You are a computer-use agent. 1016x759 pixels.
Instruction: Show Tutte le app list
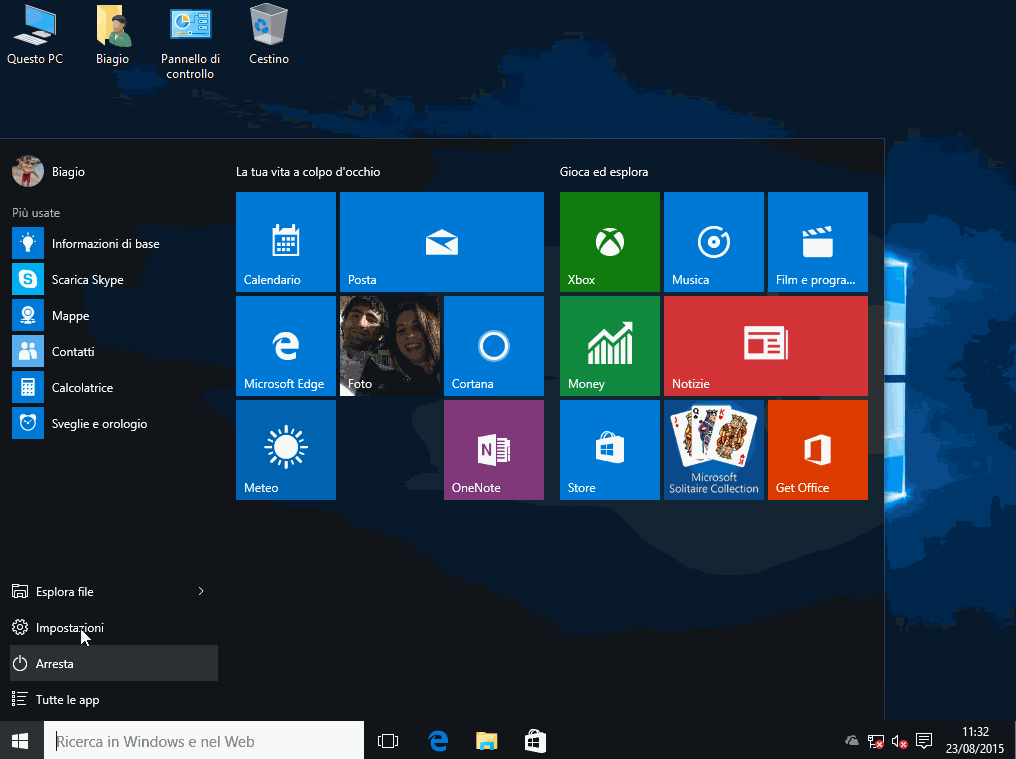[67, 700]
